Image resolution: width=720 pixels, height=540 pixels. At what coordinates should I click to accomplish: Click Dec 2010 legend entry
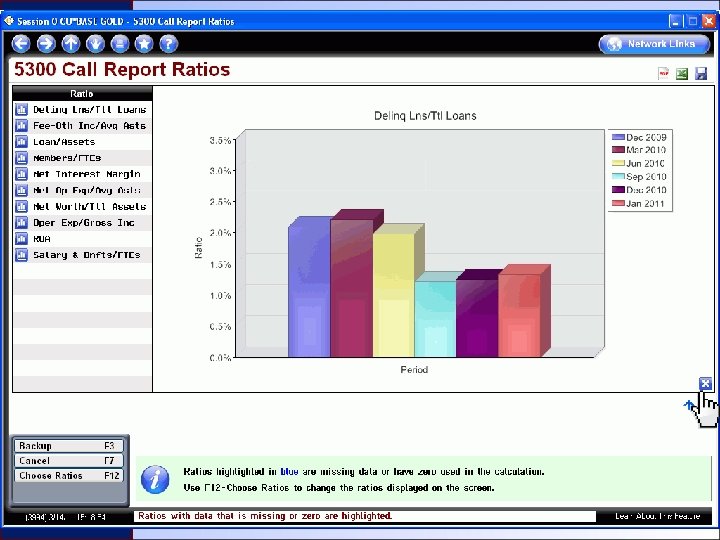pos(639,190)
